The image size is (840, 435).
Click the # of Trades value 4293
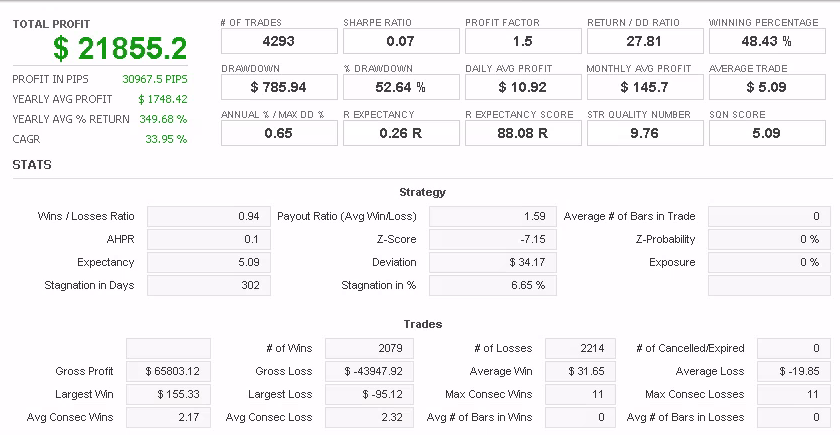point(279,41)
